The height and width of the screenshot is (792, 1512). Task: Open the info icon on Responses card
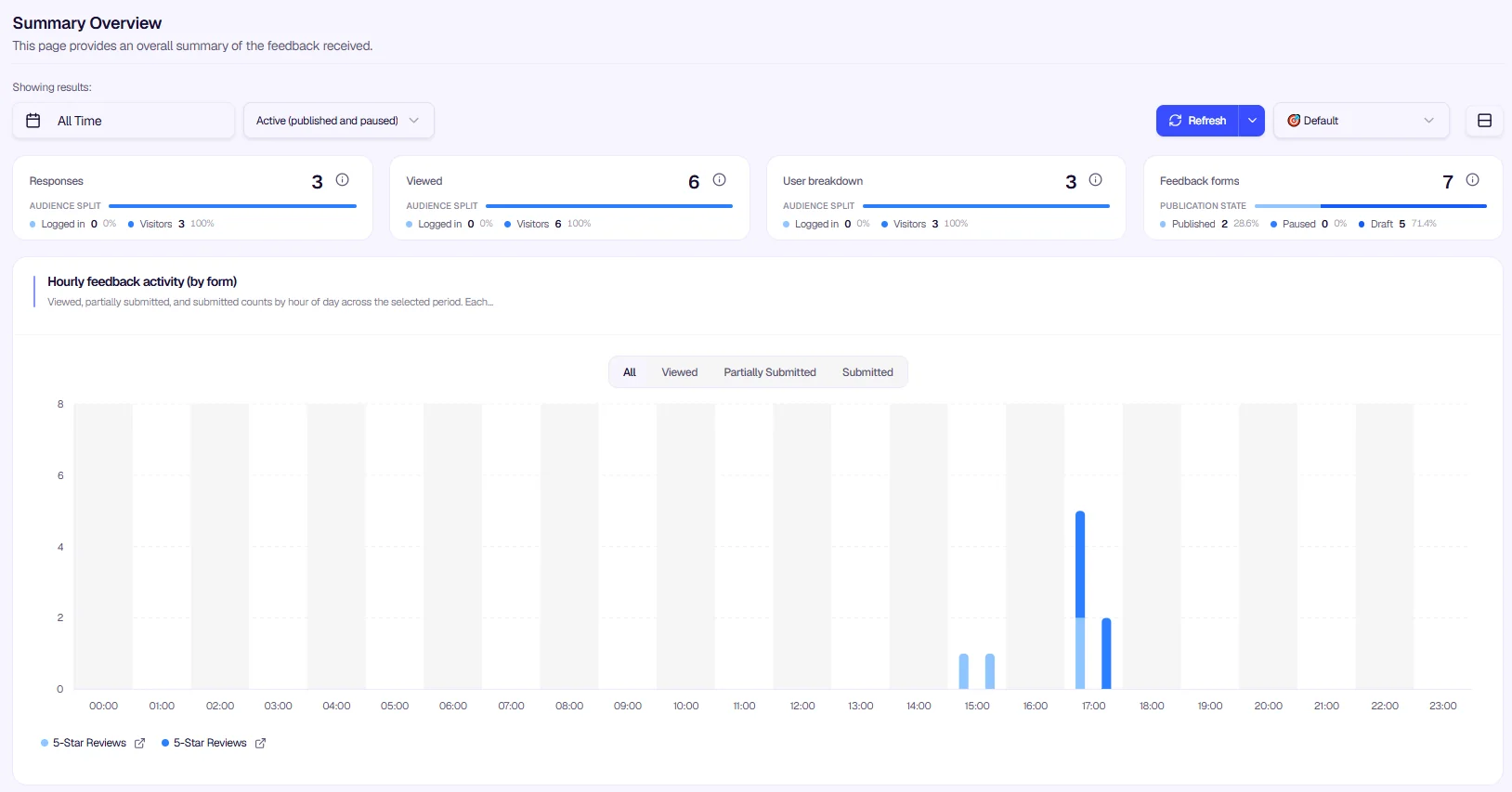[343, 180]
